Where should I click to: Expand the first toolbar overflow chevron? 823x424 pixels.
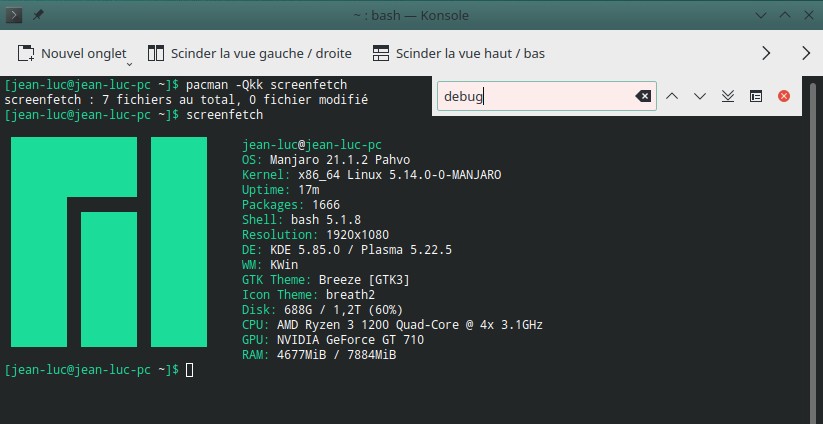766,53
